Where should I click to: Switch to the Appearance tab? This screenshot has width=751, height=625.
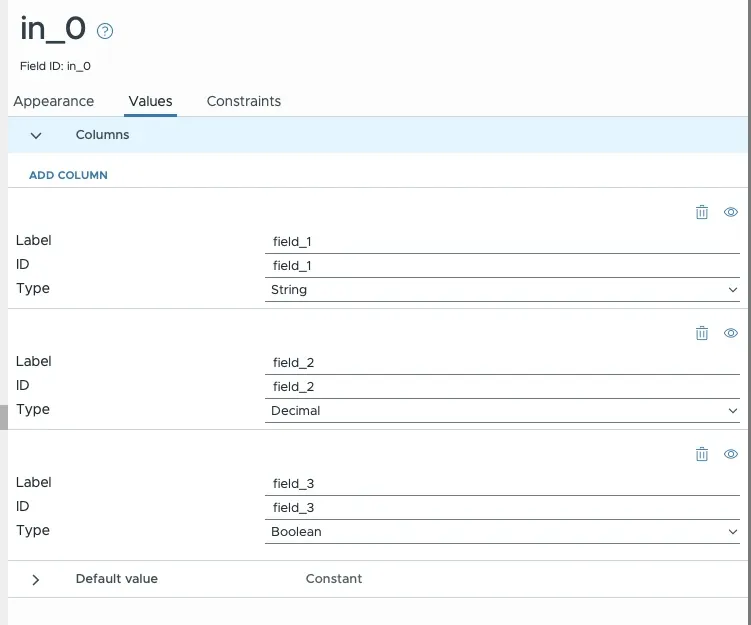(54, 101)
